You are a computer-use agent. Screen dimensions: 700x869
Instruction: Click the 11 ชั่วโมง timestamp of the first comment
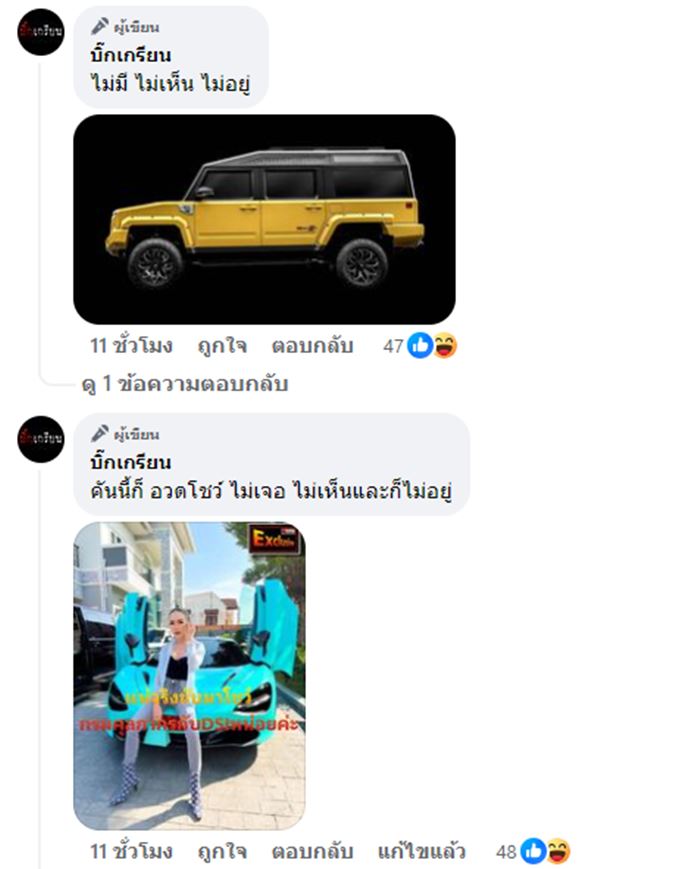(131, 346)
